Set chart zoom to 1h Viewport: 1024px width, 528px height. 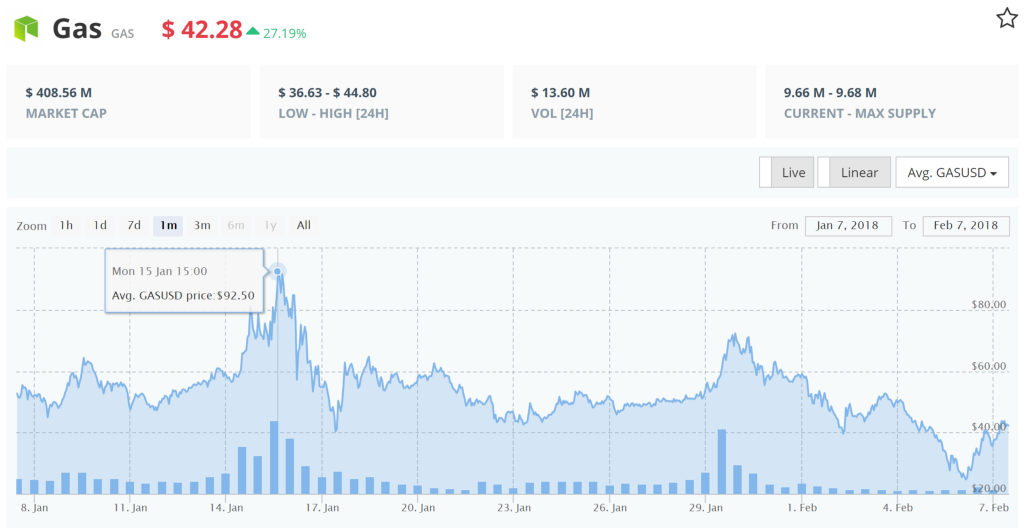[66, 225]
